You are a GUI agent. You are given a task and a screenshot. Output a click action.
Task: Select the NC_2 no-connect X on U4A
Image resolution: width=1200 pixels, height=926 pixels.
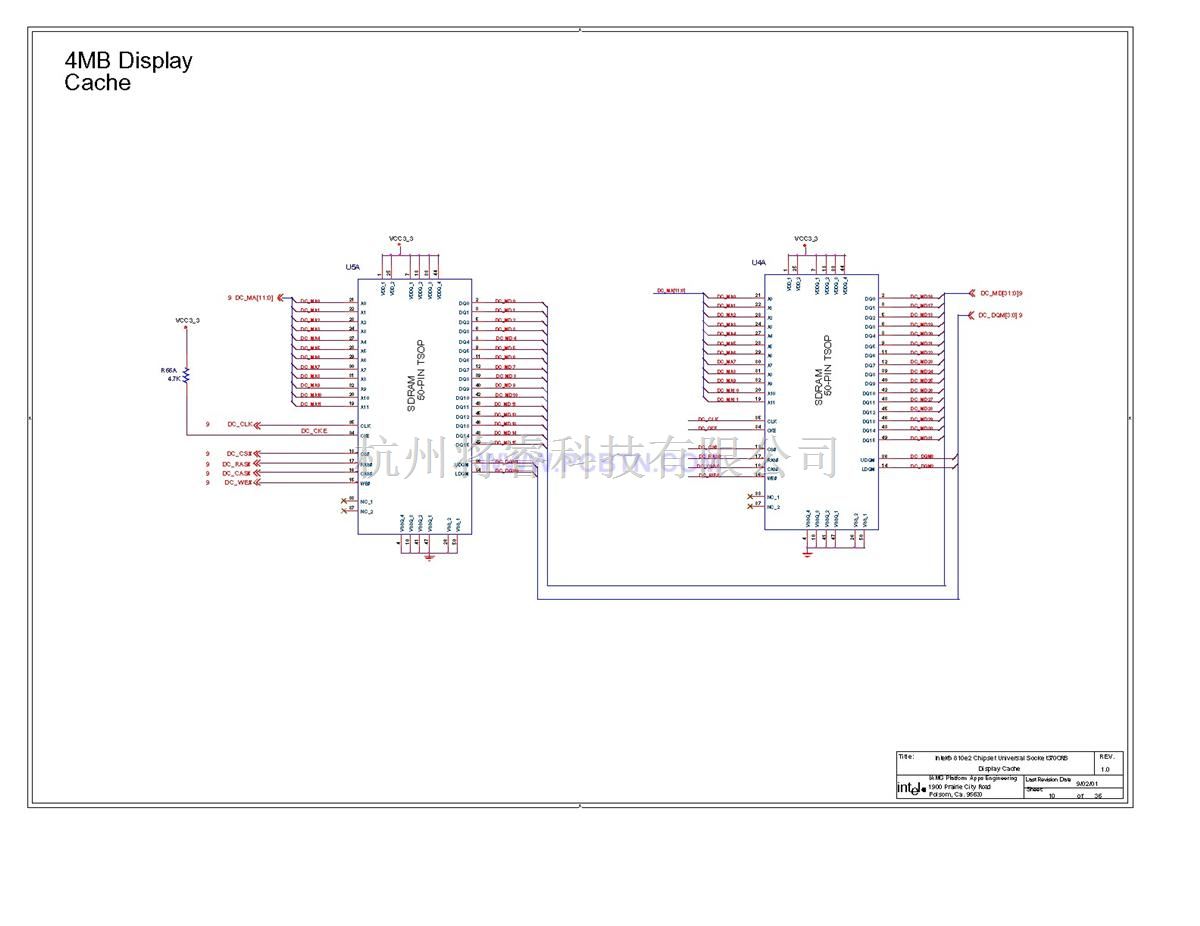(x=750, y=506)
